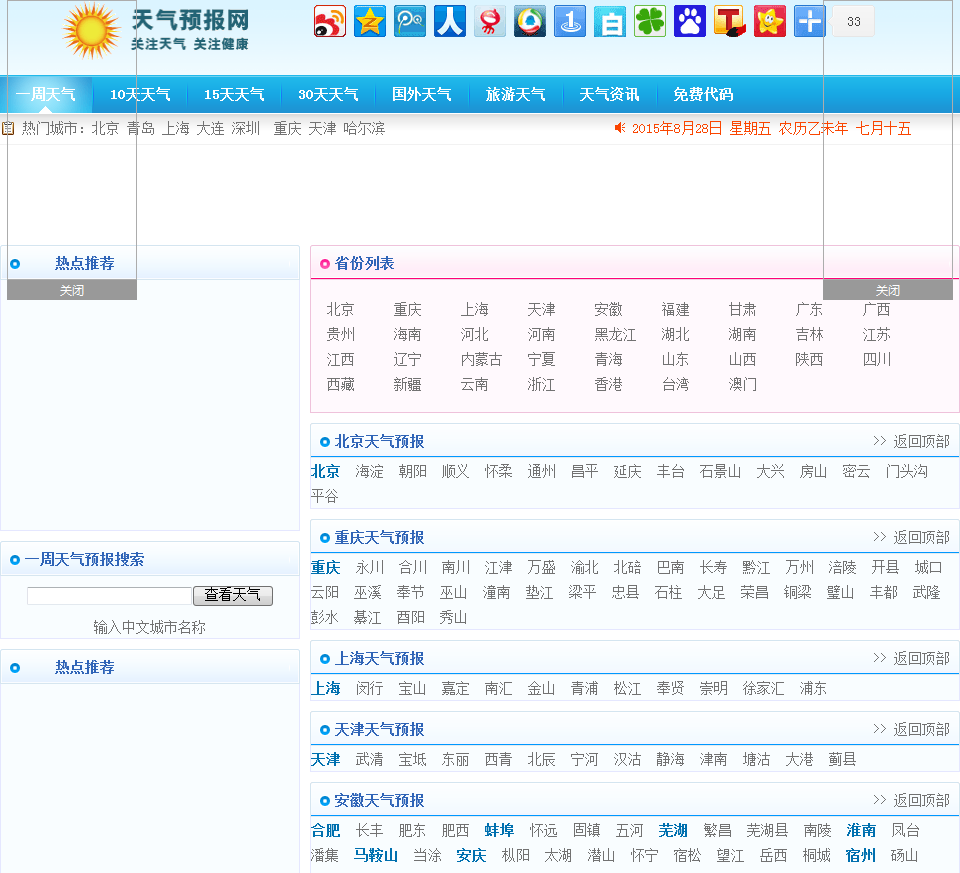Click the share count 33 bubble
Image resolution: width=960 pixels, height=873 pixels.
[853, 21]
